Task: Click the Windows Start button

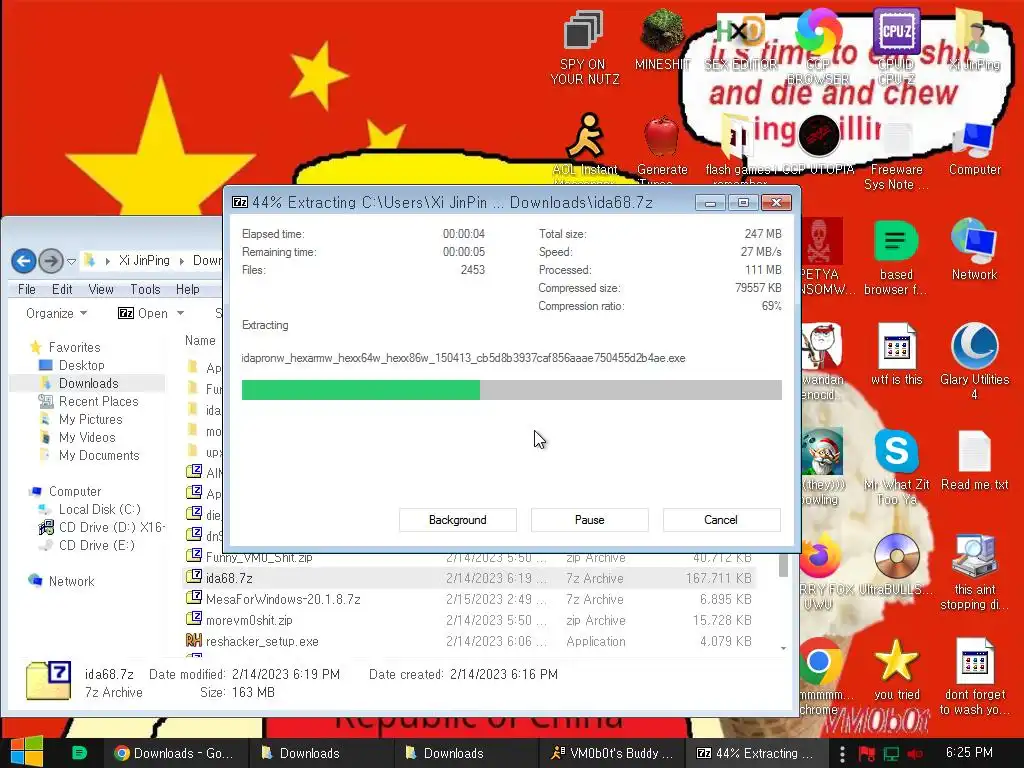Action: (26, 752)
